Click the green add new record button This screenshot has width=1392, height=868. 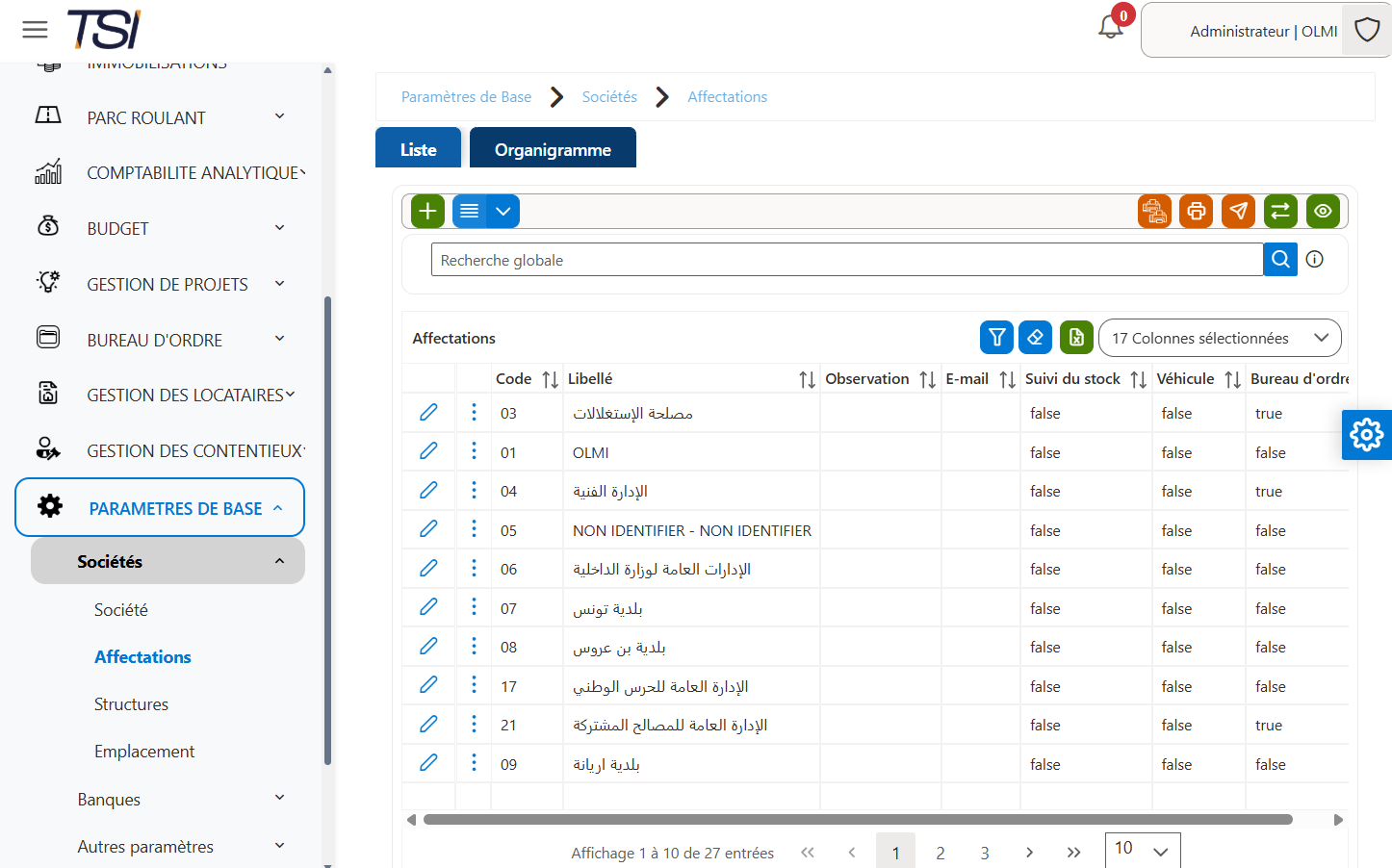click(427, 211)
